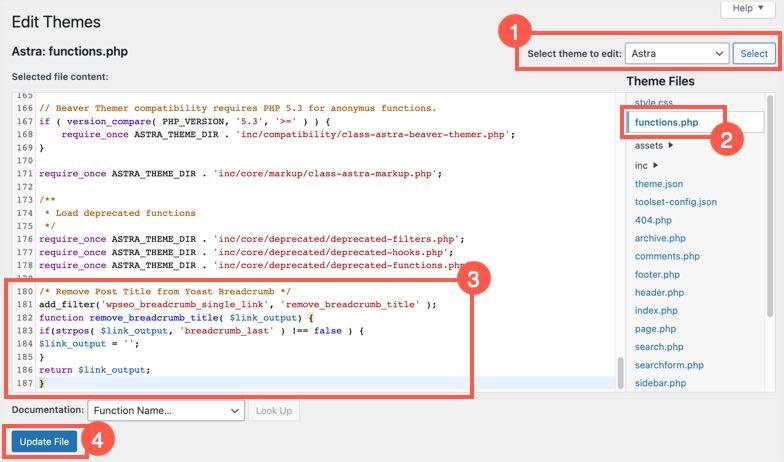Open header.php theme file
Viewport: 784px width, 462px height.
(659, 292)
